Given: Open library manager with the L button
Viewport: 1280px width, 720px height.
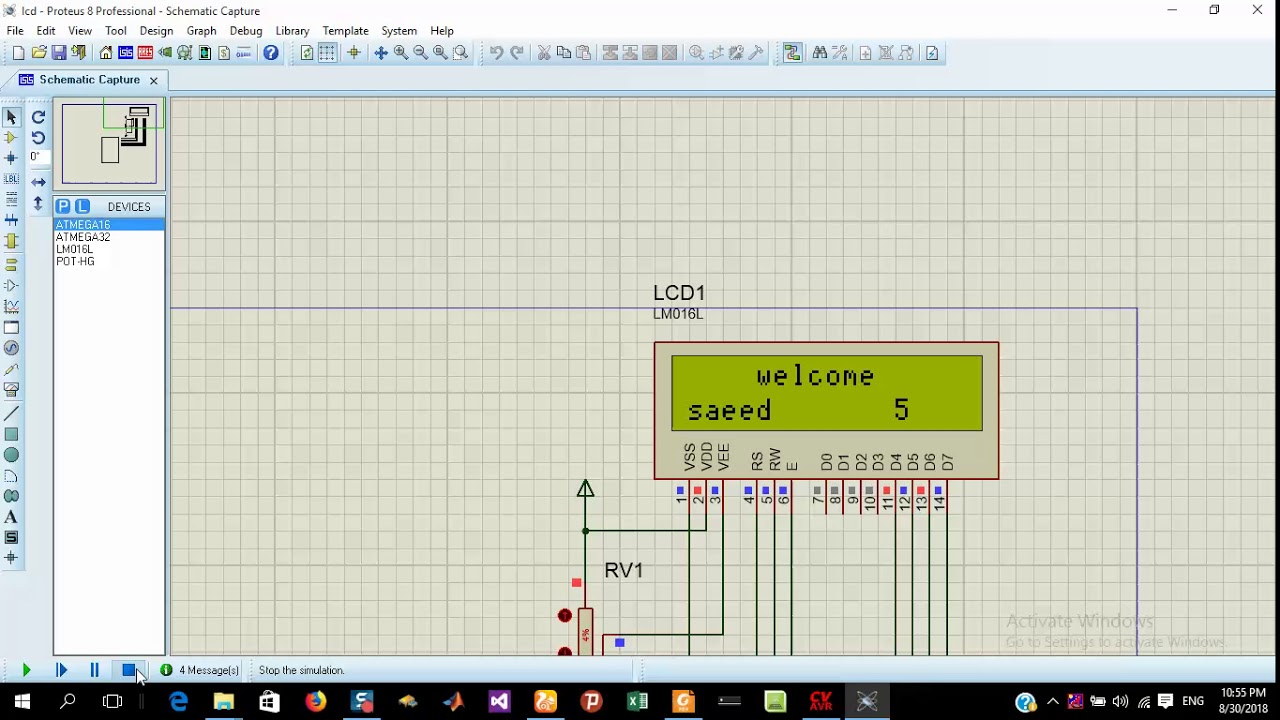Looking at the screenshot, I should point(82,207).
